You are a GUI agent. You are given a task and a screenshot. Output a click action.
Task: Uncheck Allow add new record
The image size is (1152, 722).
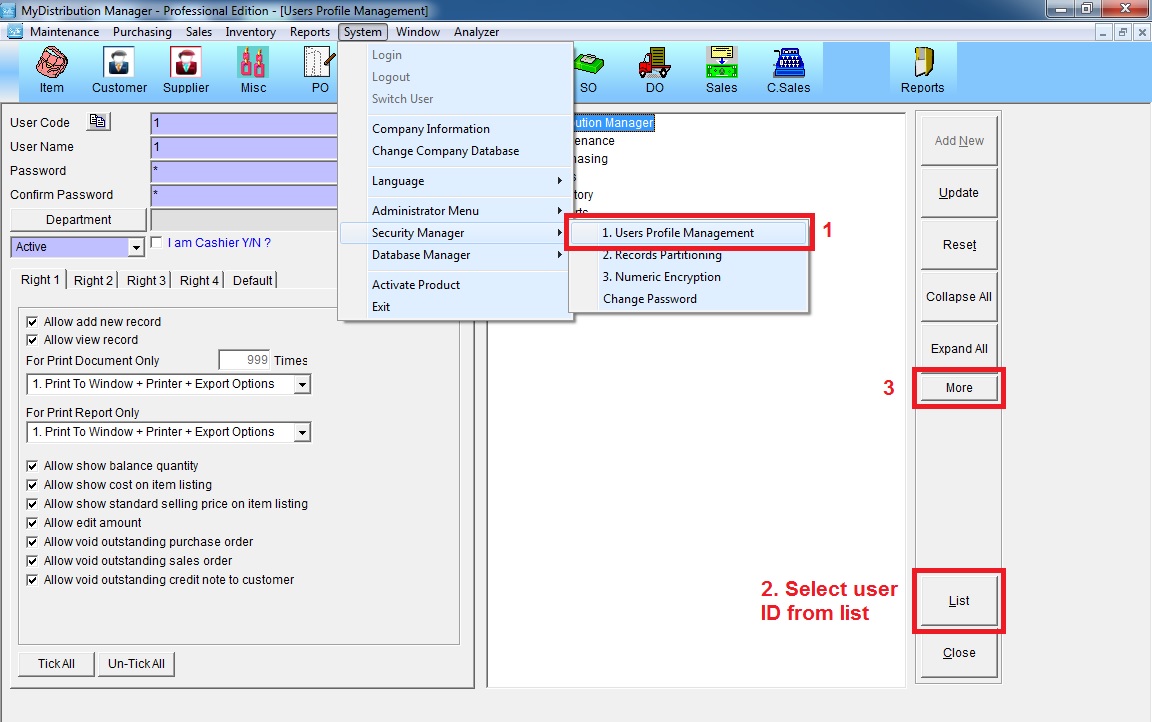pos(33,322)
